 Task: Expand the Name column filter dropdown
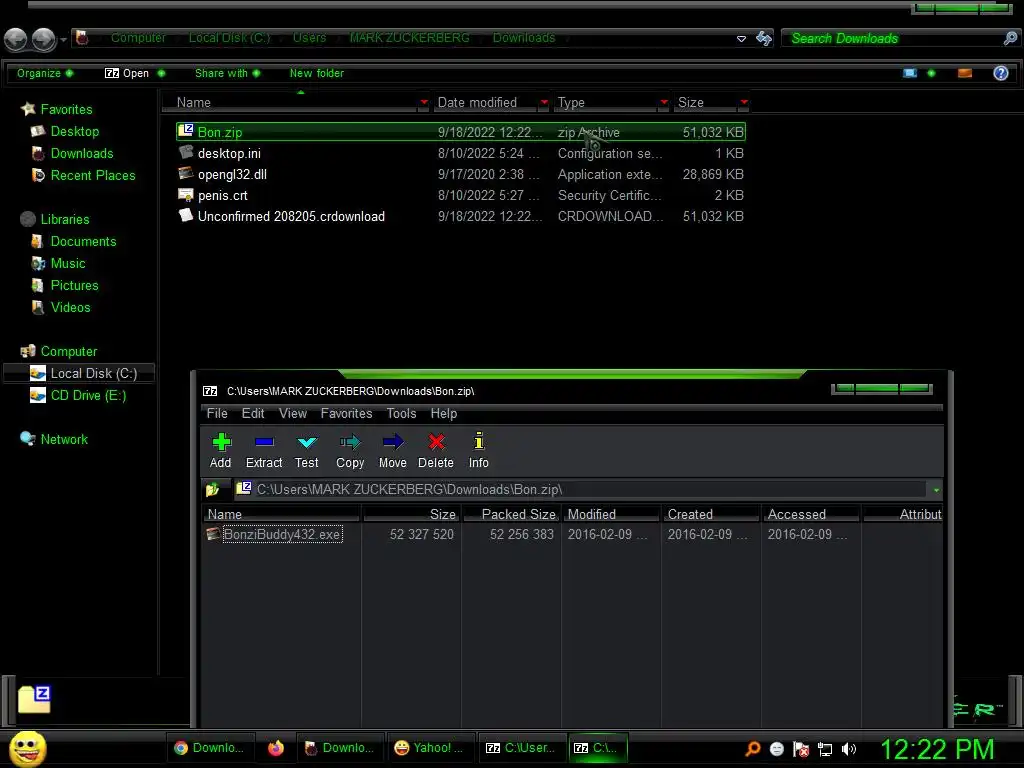[x=424, y=102]
